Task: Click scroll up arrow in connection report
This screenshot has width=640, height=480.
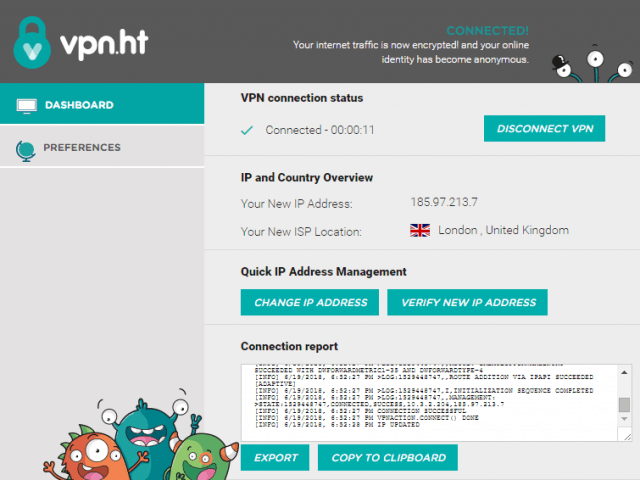Action: pyautogui.click(x=624, y=372)
